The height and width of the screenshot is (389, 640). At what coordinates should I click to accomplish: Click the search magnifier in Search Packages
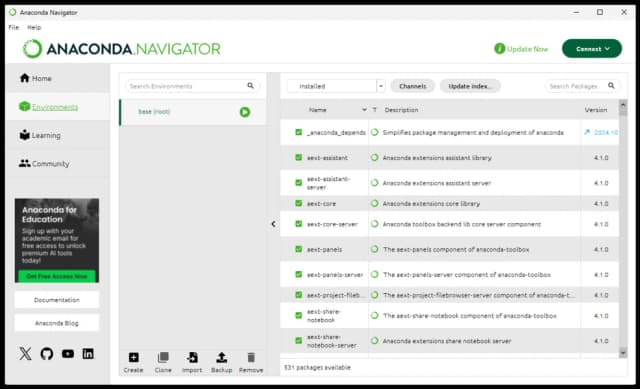(611, 86)
